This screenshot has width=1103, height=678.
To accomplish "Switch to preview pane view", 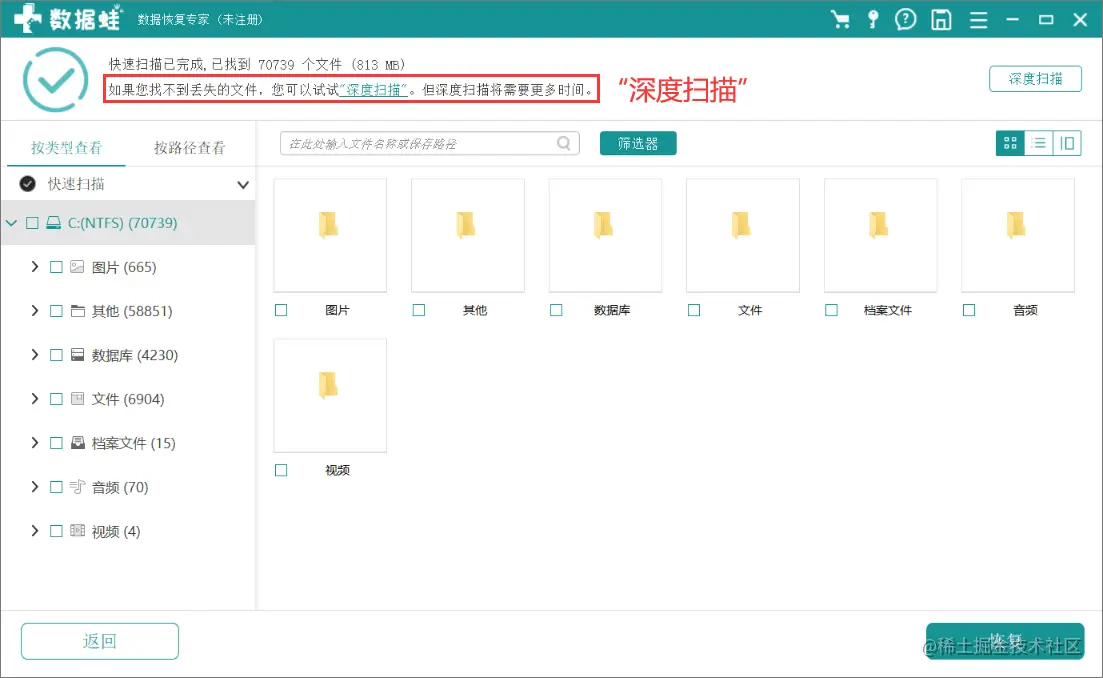I will click(1067, 143).
